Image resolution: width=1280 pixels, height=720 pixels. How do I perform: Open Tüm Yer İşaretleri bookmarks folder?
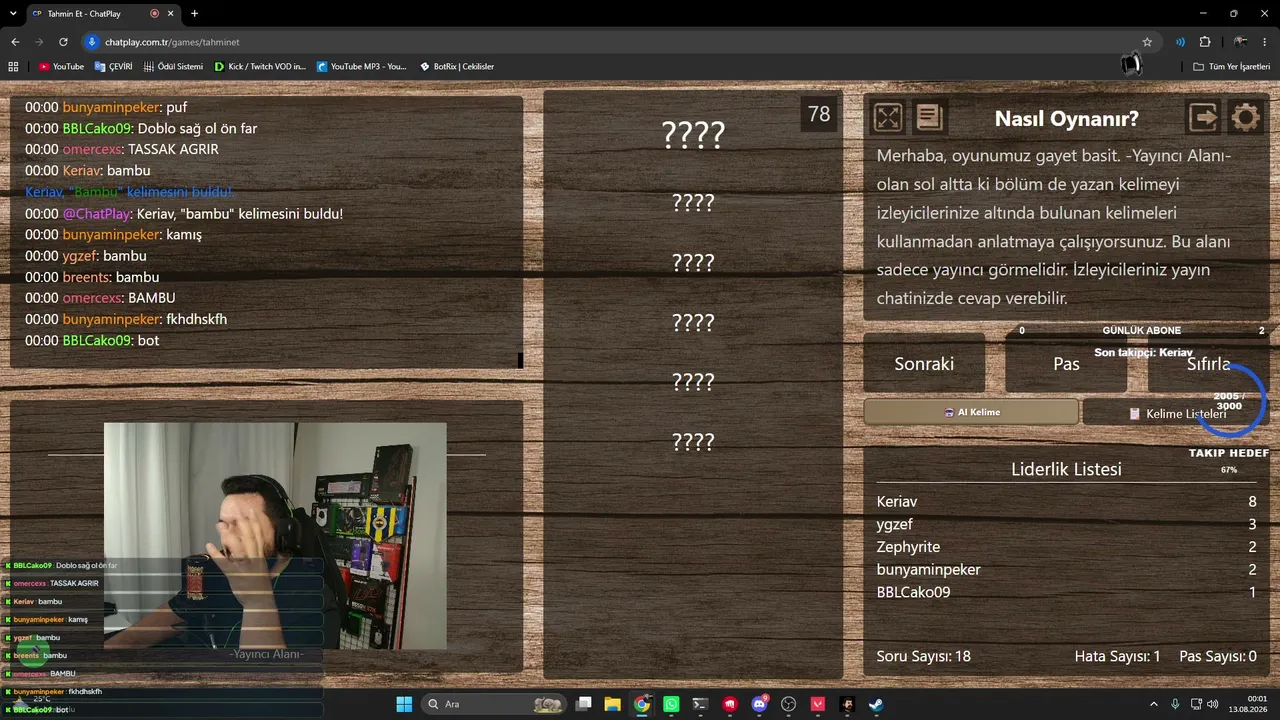[1232, 67]
